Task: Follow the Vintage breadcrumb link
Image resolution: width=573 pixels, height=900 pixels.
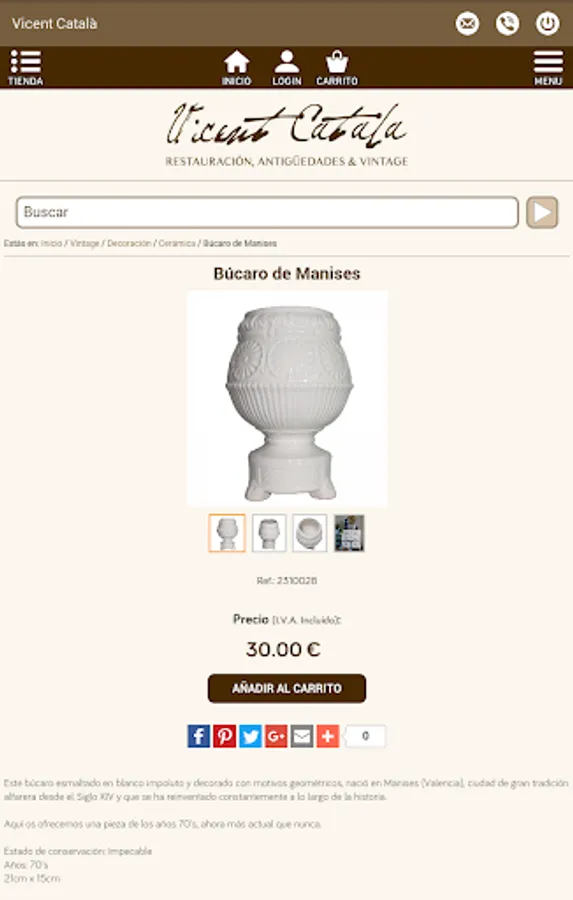Action: 84,243
